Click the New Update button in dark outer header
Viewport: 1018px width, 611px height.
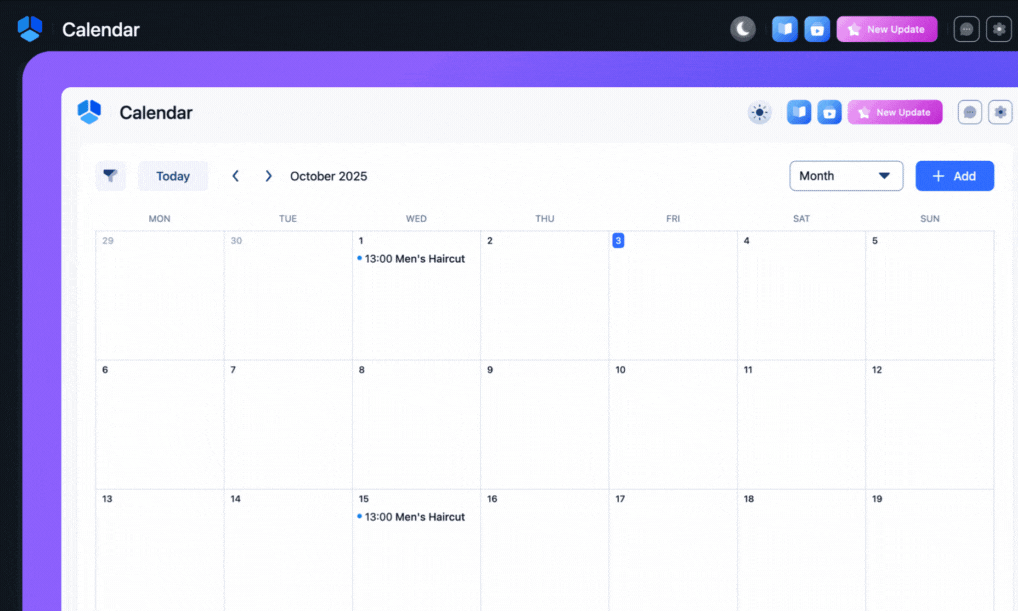(x=887, y=29)
